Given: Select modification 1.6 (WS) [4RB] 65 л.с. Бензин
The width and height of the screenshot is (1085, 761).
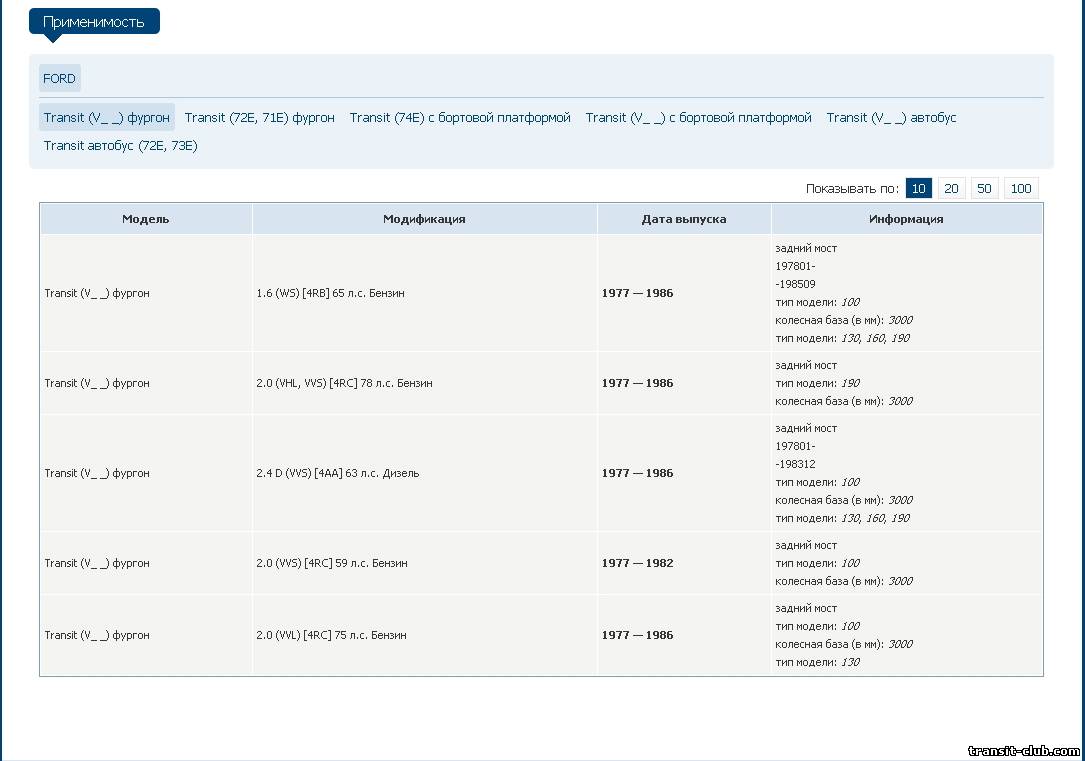Looking at the screenshot, I should [x=330, y=293].
